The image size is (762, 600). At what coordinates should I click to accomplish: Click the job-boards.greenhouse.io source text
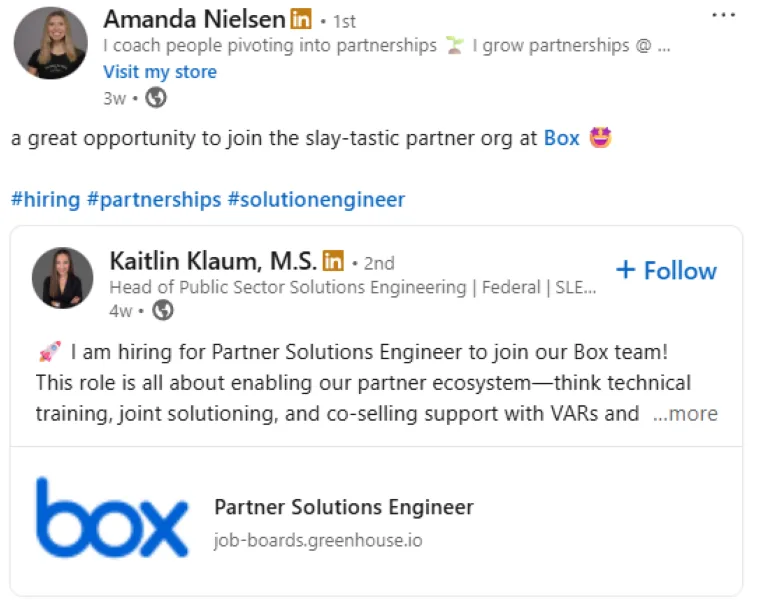[318, 541]
